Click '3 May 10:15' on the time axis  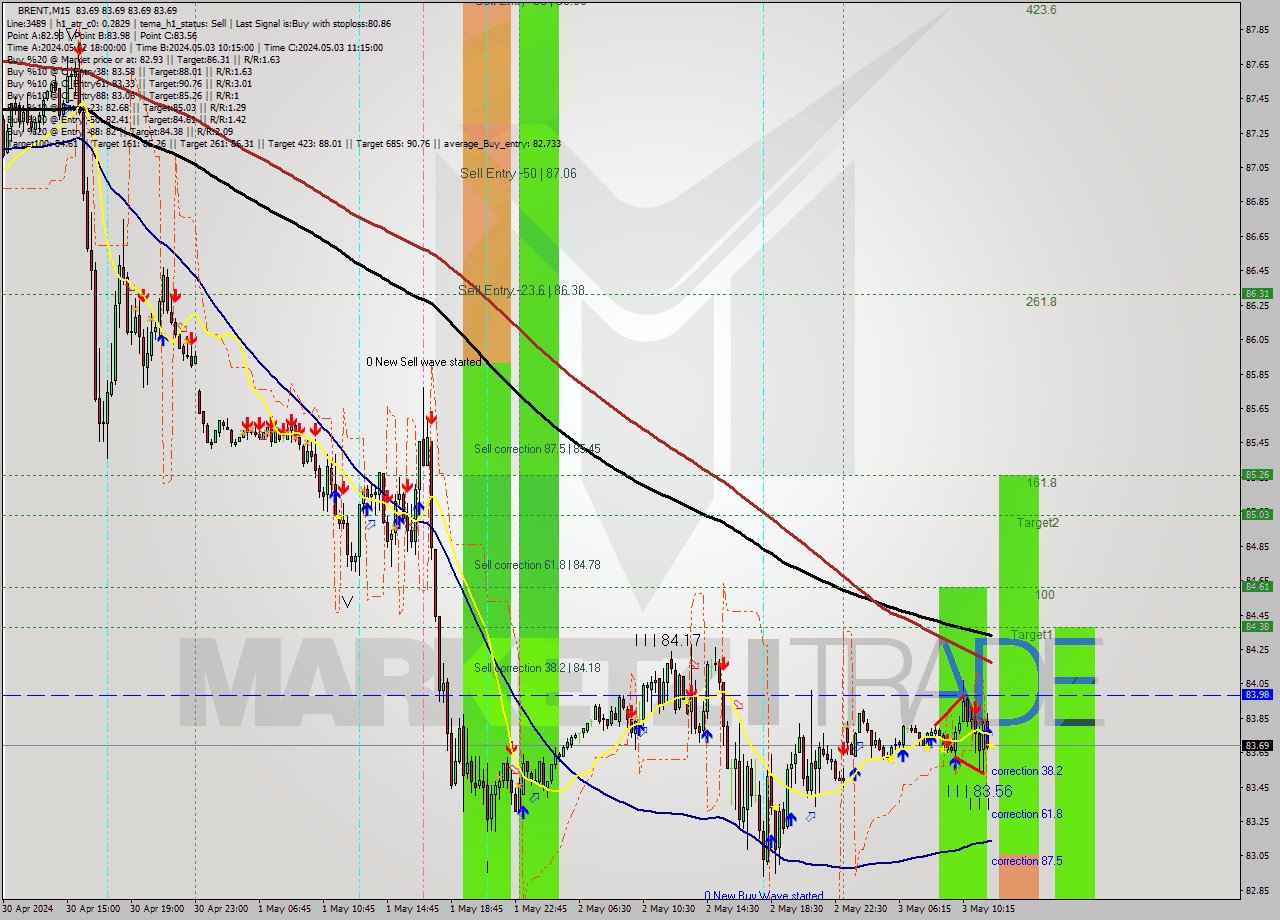tap(989, 909)
